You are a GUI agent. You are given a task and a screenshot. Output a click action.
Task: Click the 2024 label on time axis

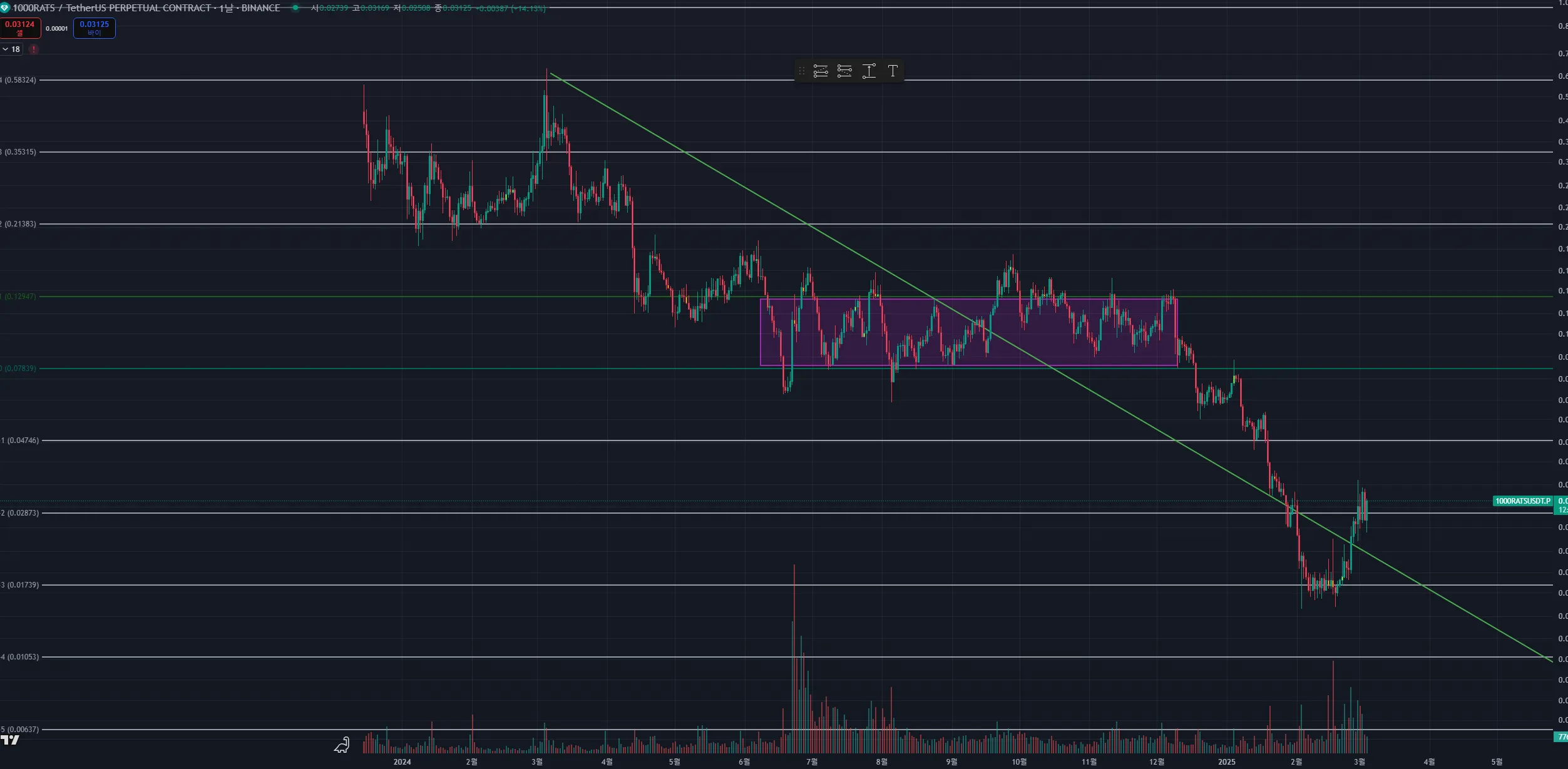[402, 761]
